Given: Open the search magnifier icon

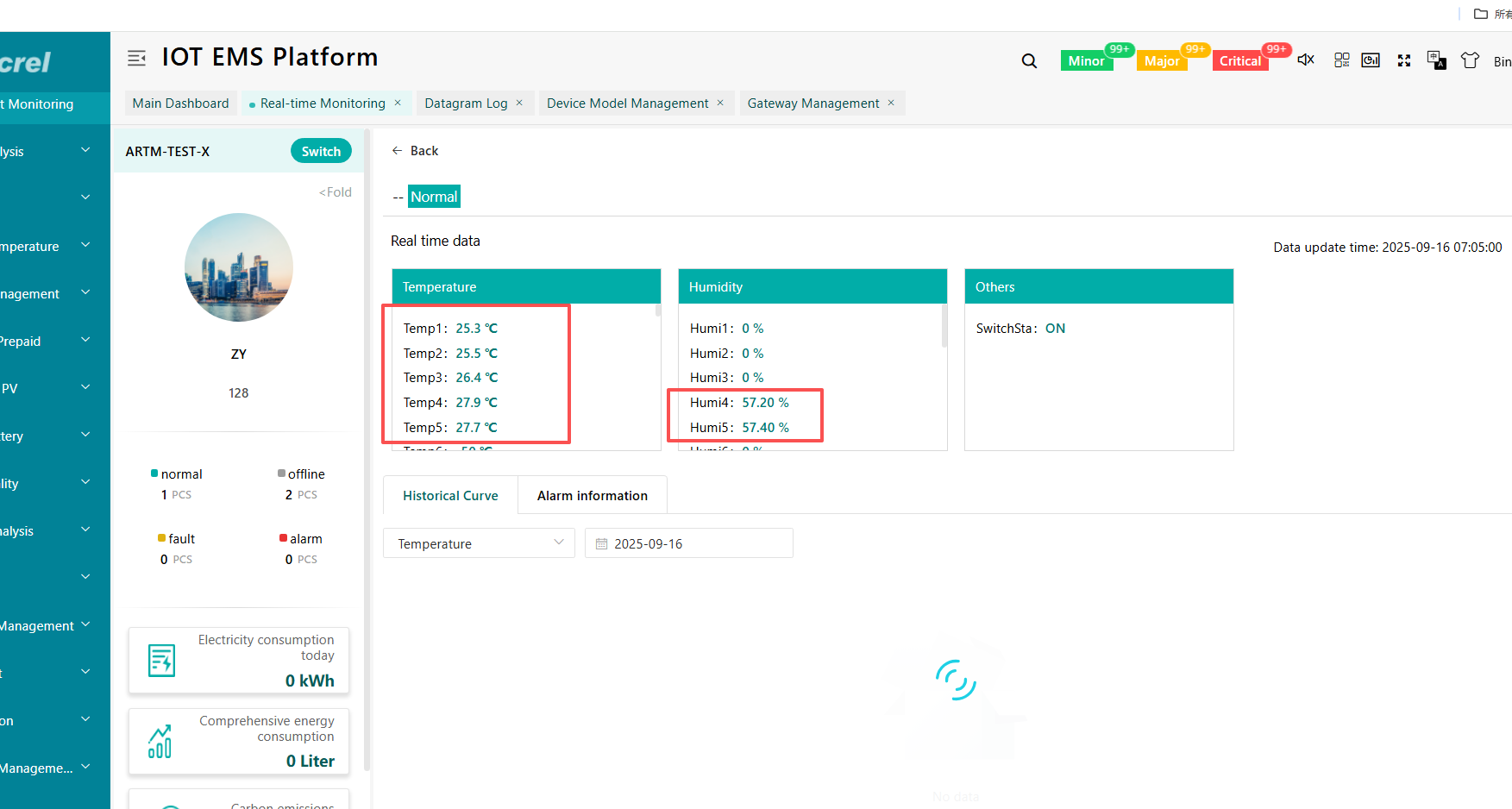Looking at the screenshot, I should [x=1029, y=61].
